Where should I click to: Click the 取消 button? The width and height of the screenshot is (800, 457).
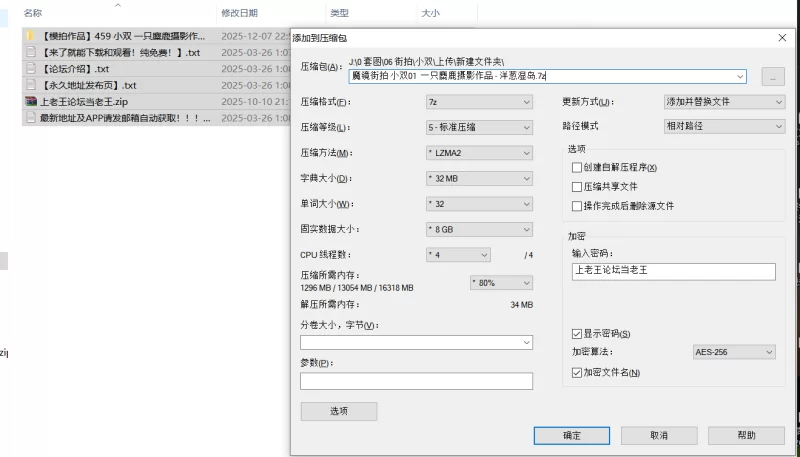point(659,436)
